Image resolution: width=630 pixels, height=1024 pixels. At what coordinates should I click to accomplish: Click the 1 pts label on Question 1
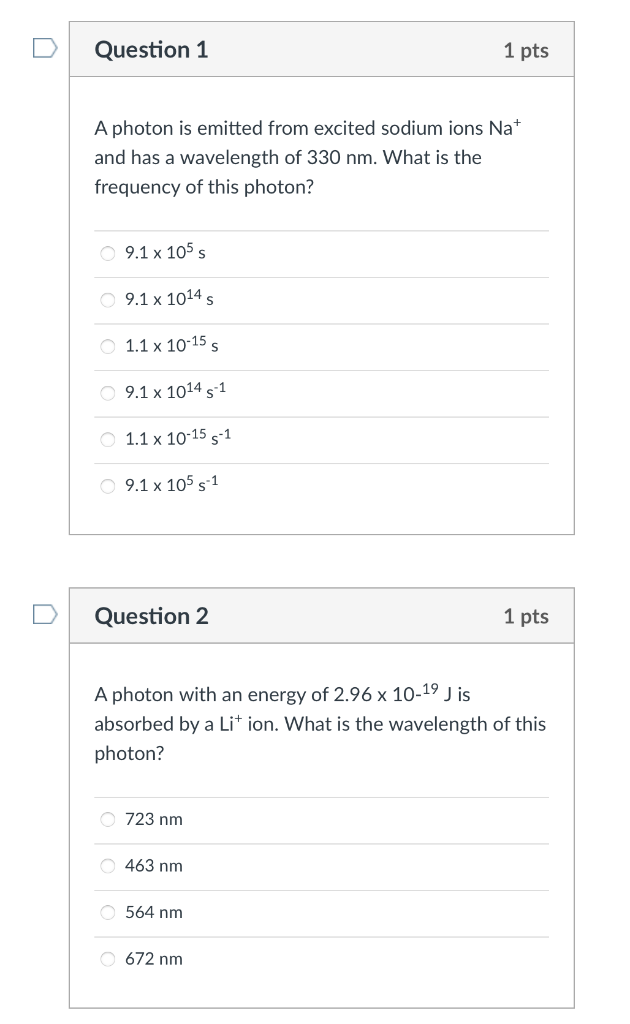click(x=526, y=51)
